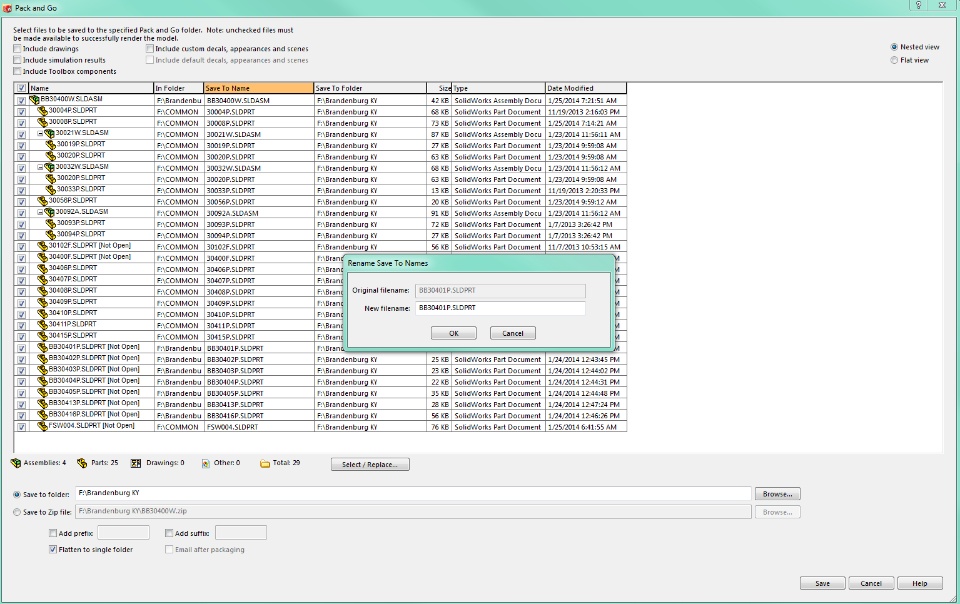The width and height of the screenshot is (960, 604).
Task: Sort by the In Folder column header
Action: 178,88
